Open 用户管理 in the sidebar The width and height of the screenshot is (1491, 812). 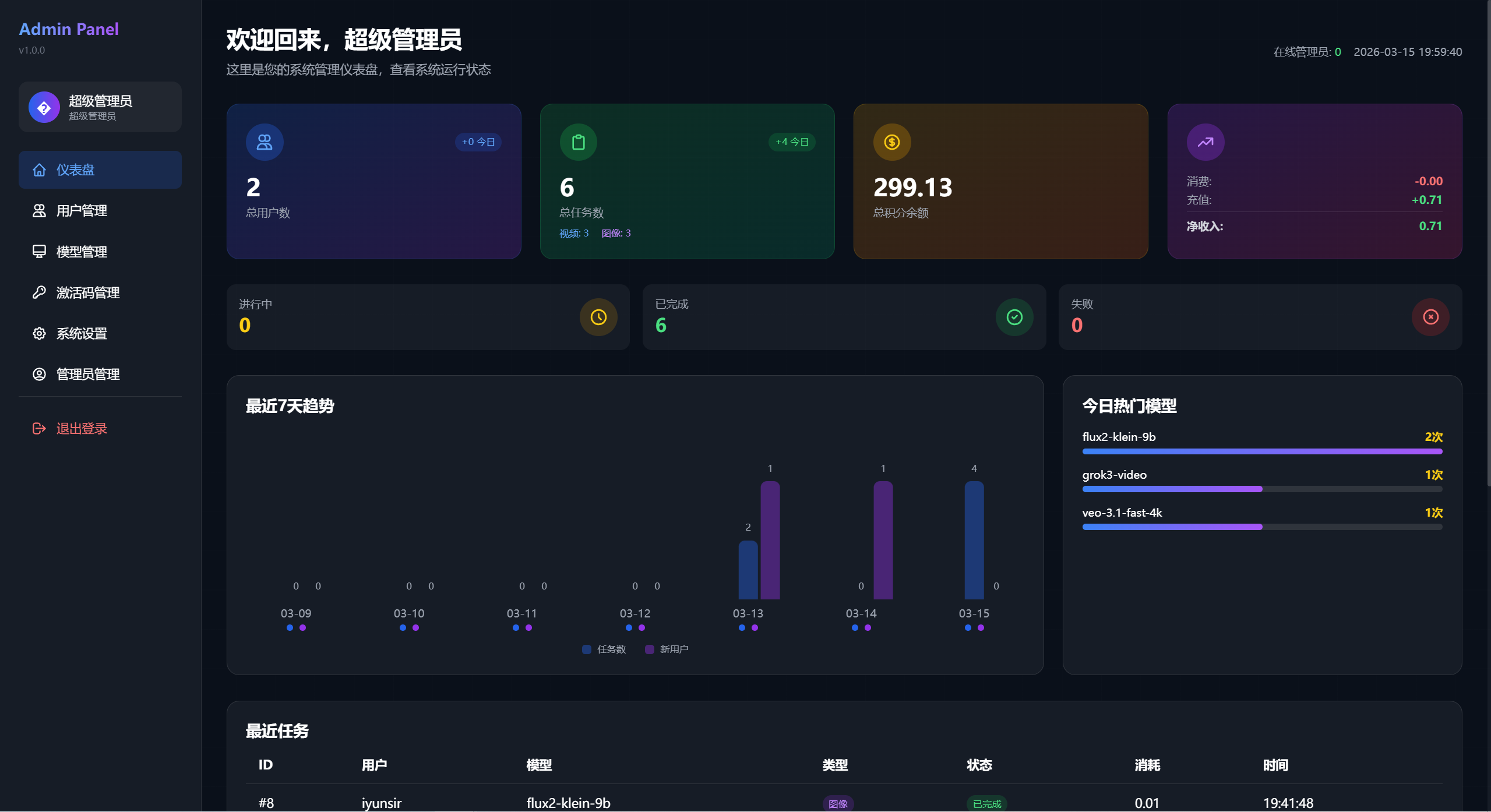tap(100, 211)
